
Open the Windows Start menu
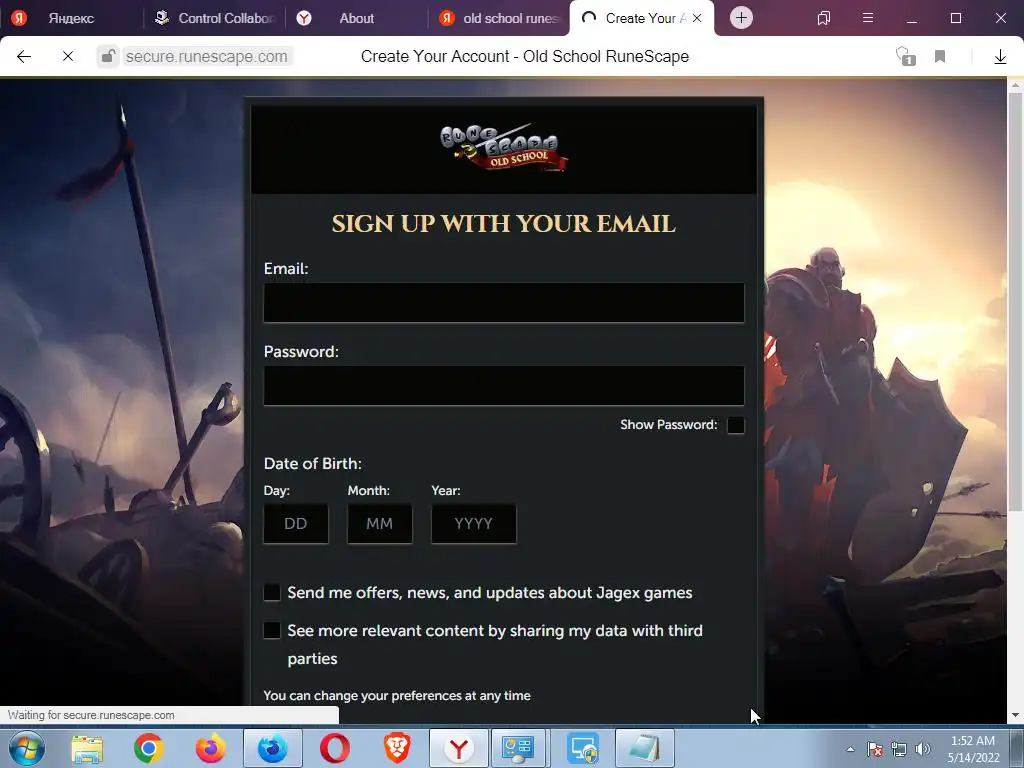pos(27,748)
